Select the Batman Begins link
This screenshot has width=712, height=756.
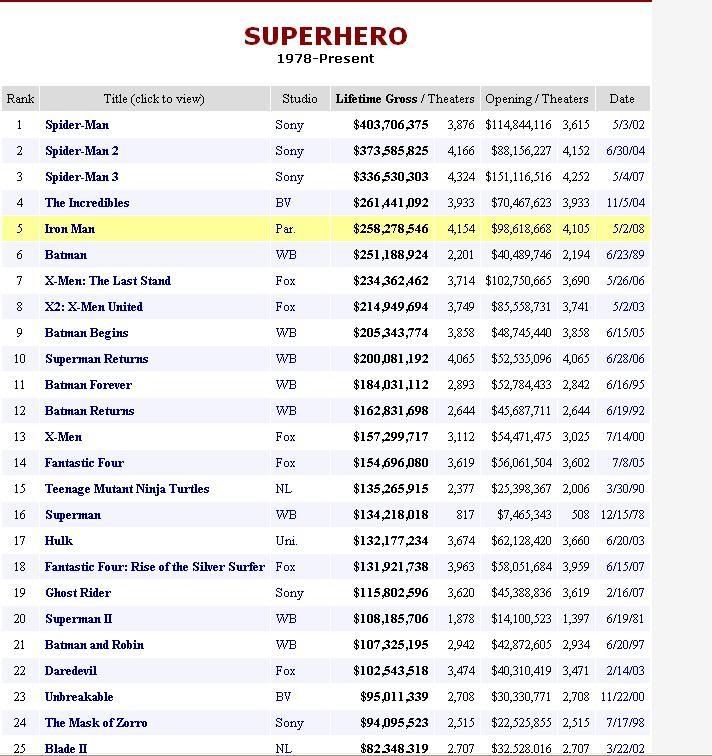(87, 333)
